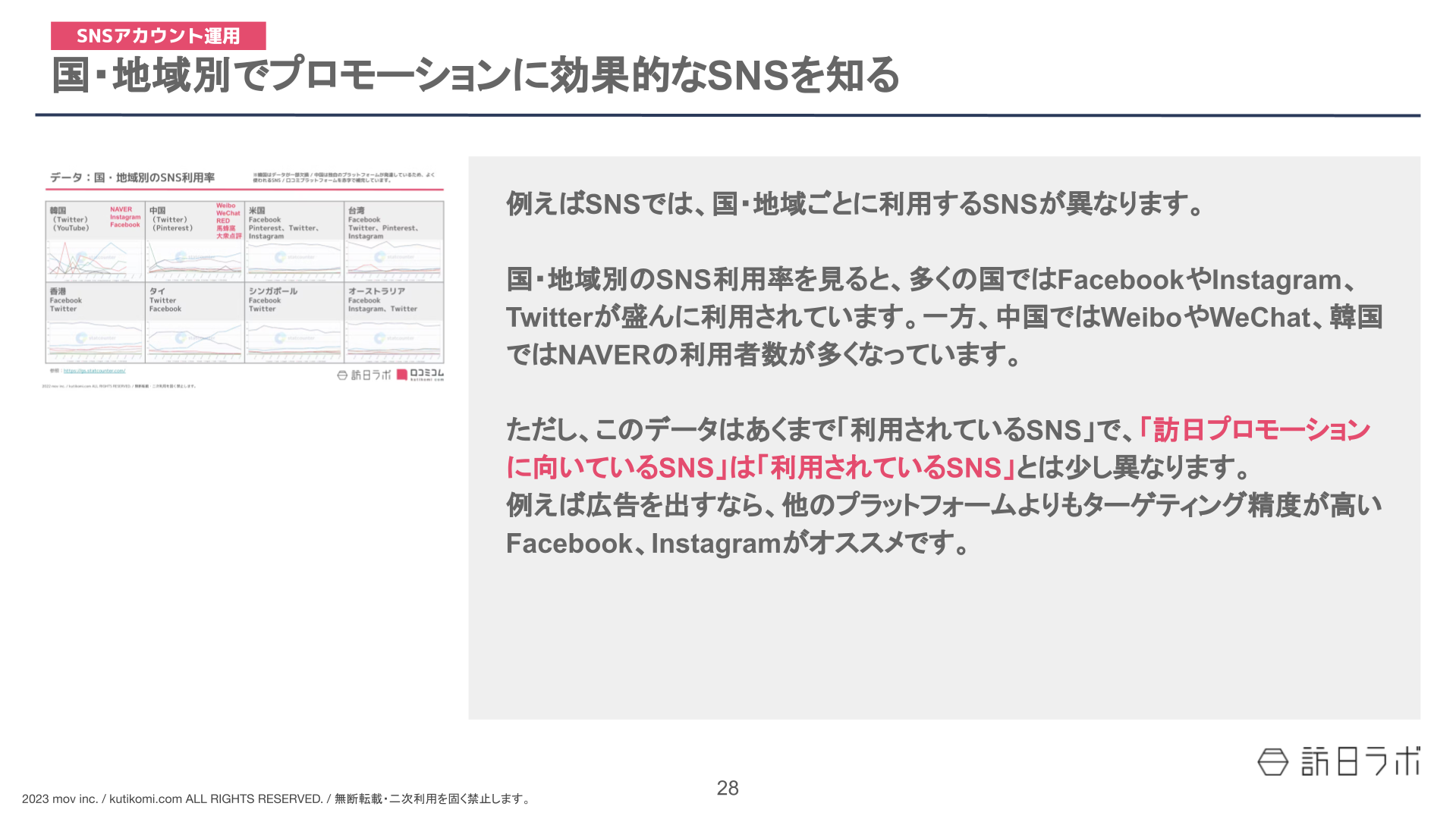Screen dimensions: 1456x819
Task: Click the copyright notice 2023 mov inc.
Action: tap(277, 799)
